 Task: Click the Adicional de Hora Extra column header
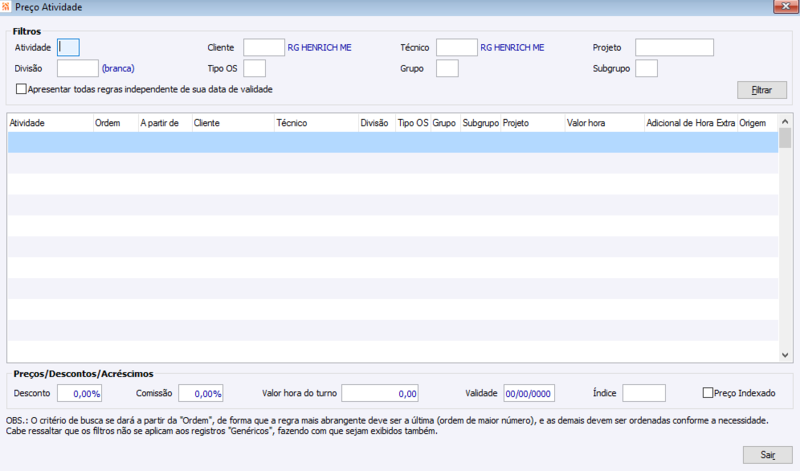pos(691,123)
